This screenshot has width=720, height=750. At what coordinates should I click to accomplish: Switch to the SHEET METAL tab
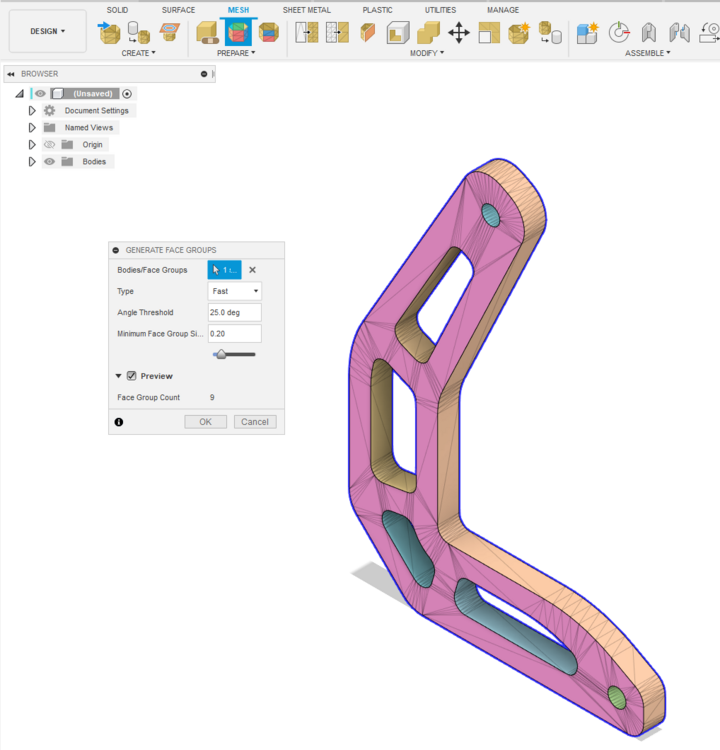307,10
